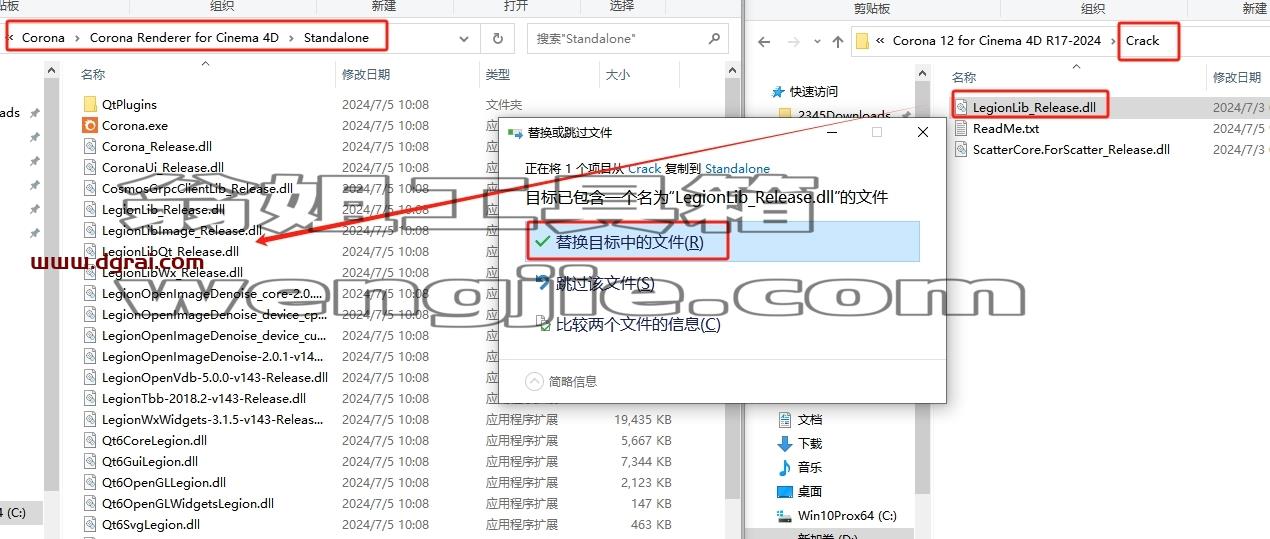Open 文档 in Crack window sidebar

coord(809,419)
